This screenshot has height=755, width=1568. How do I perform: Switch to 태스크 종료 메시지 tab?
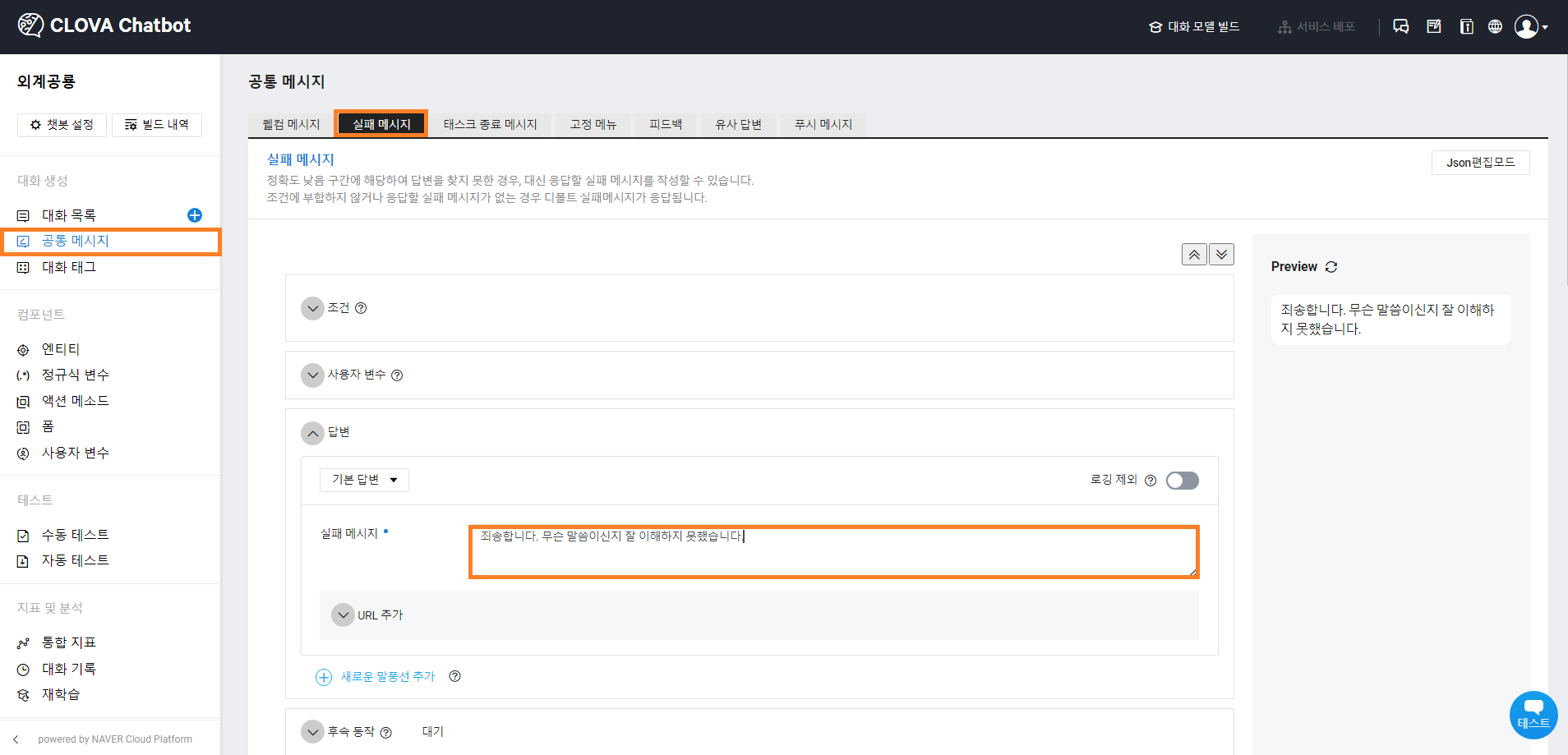click(491, 124)
